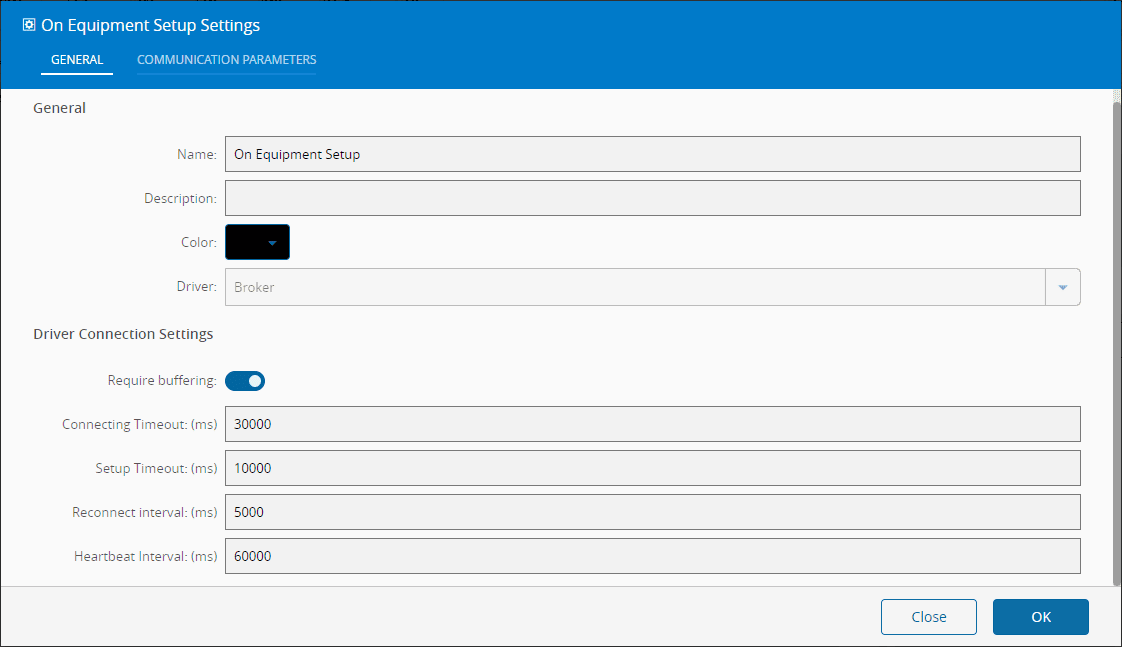Image resolution: width=1122 pixels, height=647 pixels.
Task: Open the Communication Parameters tab
Action: [226, 60]
